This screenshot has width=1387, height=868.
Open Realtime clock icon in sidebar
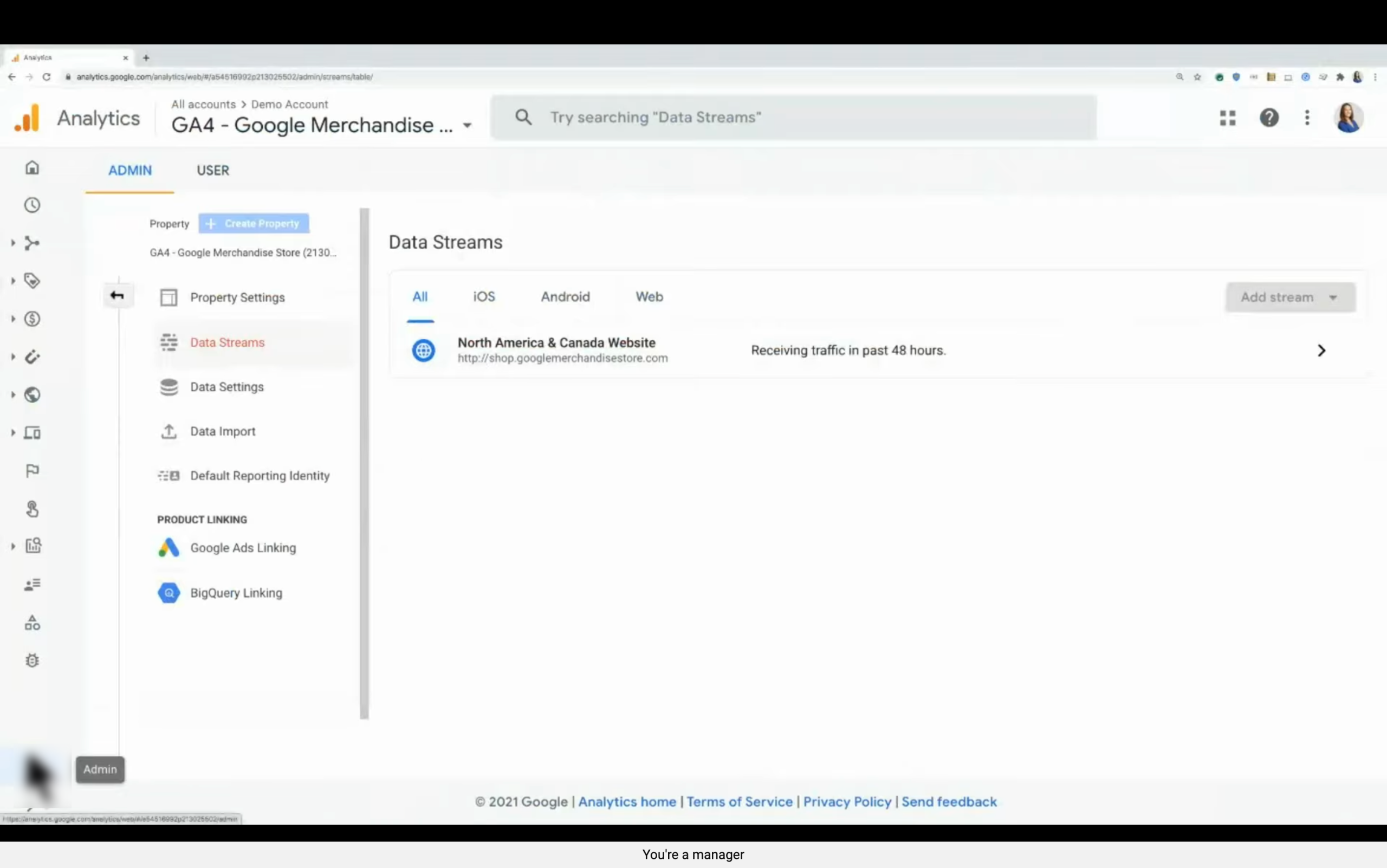[x=32, y=205]
